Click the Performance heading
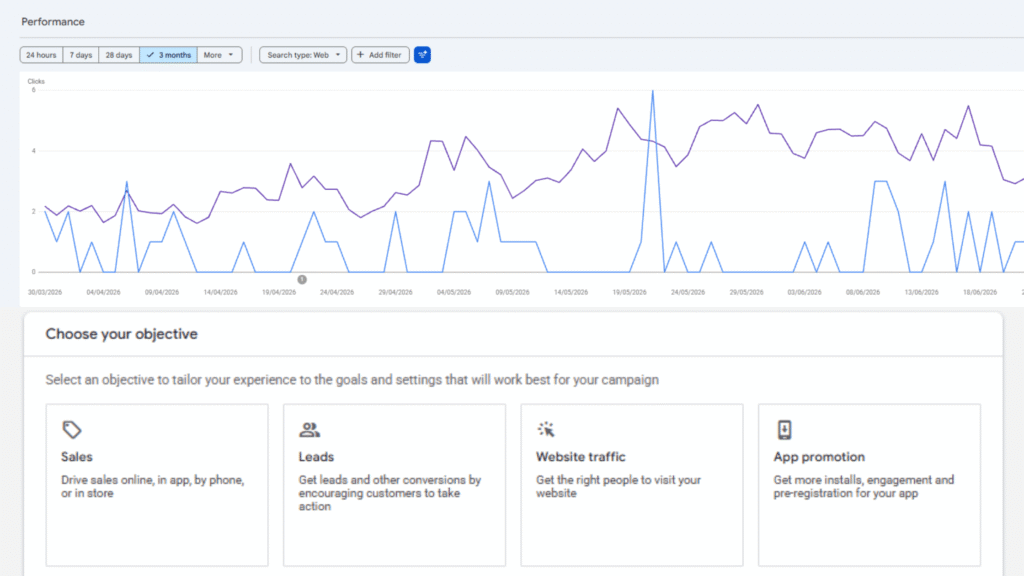Viewport: 1024px width, 576px height. (x=53, y=22)
